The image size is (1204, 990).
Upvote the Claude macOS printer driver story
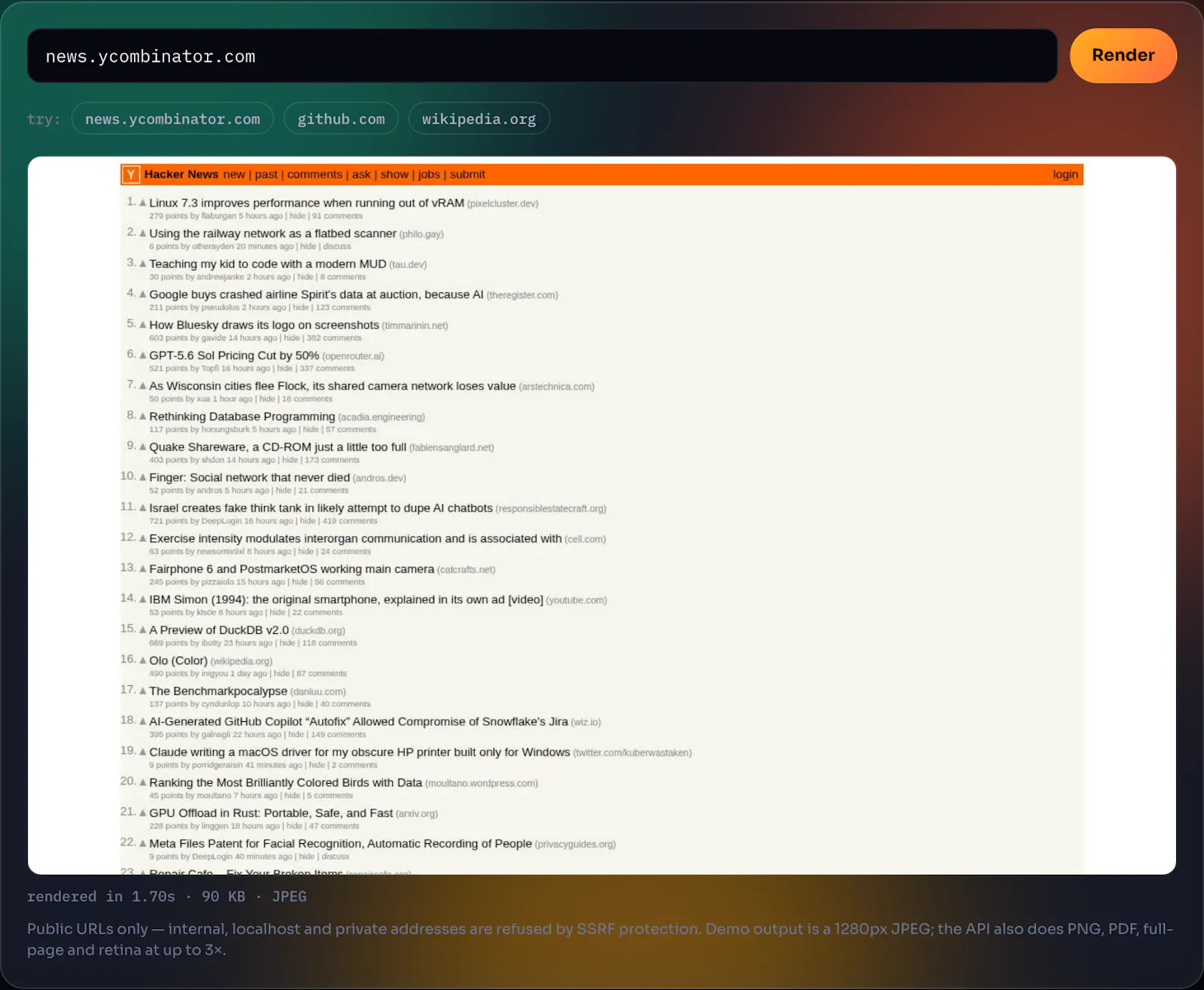142,752
